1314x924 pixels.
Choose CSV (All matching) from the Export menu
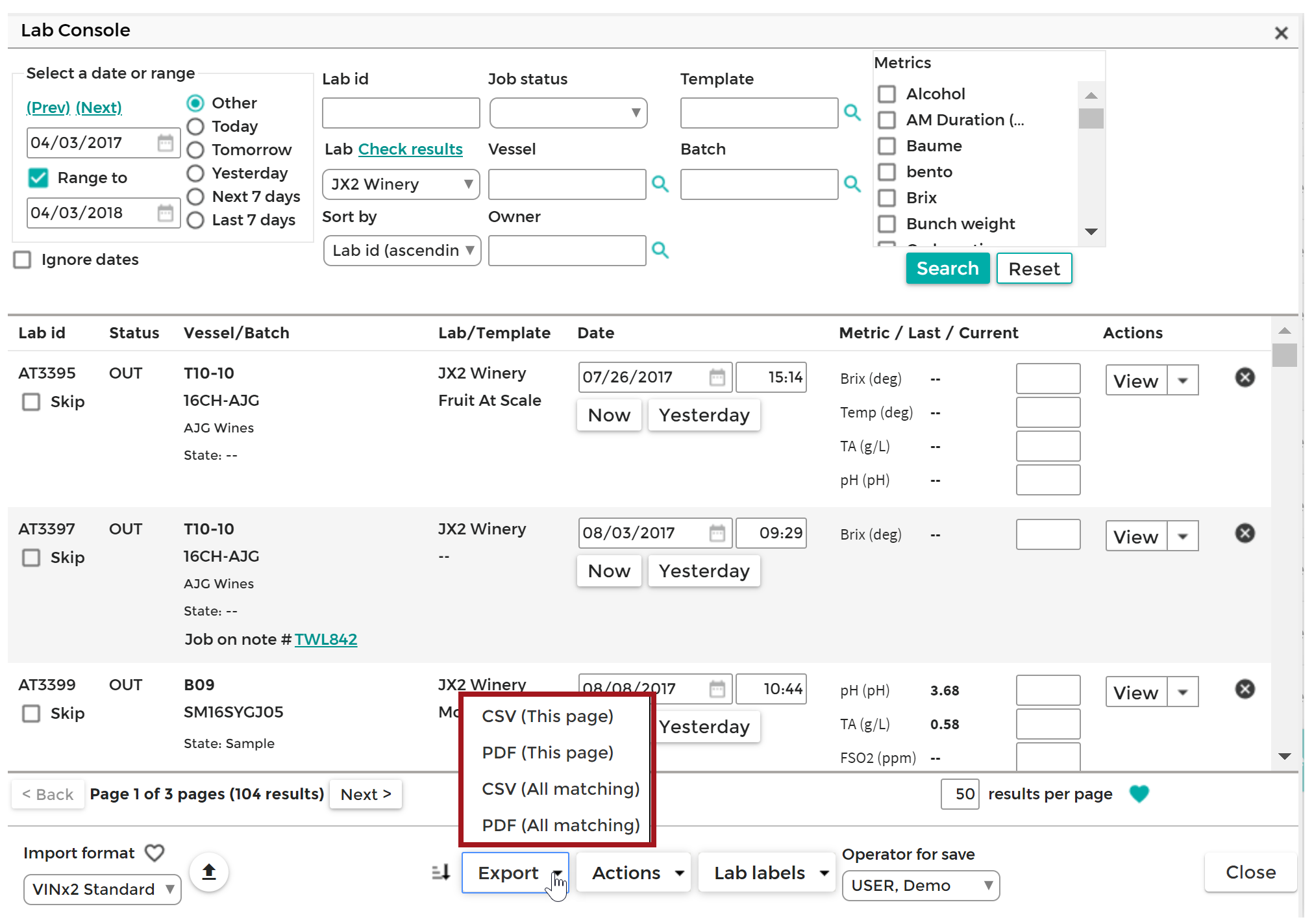560,788
